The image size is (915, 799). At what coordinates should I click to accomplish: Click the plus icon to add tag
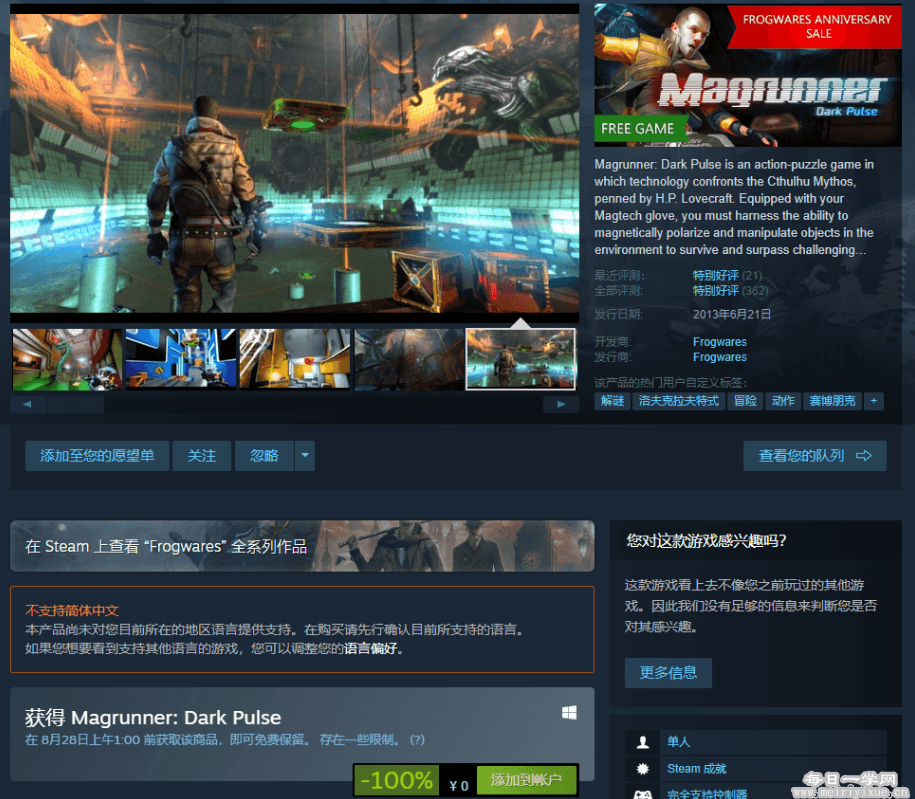point(874,401)
